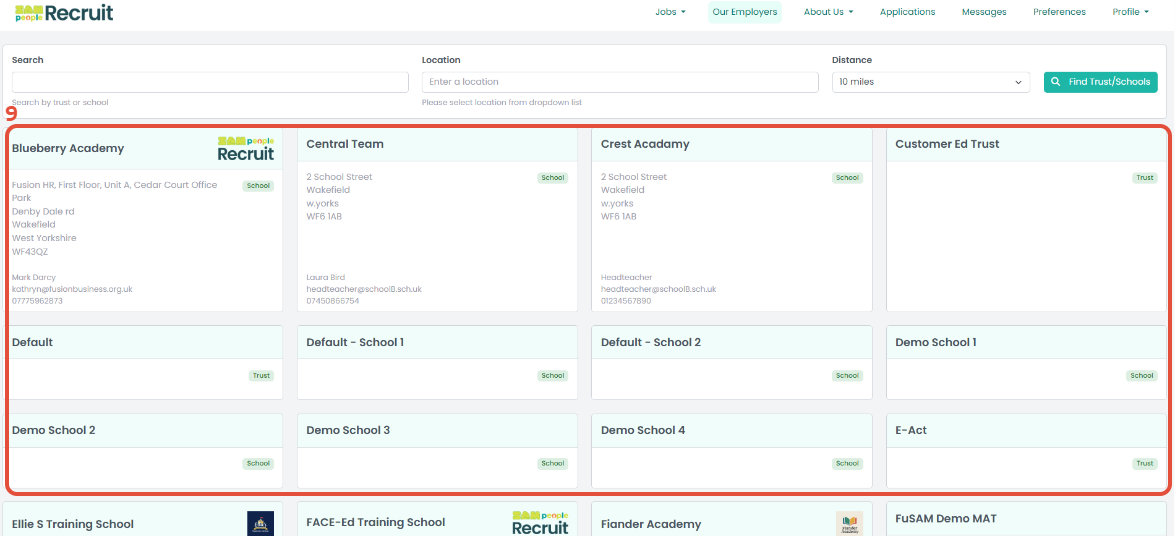Click phone number 01234567890
Screen dimensions: 1175x536
click(x=626, y=301)
